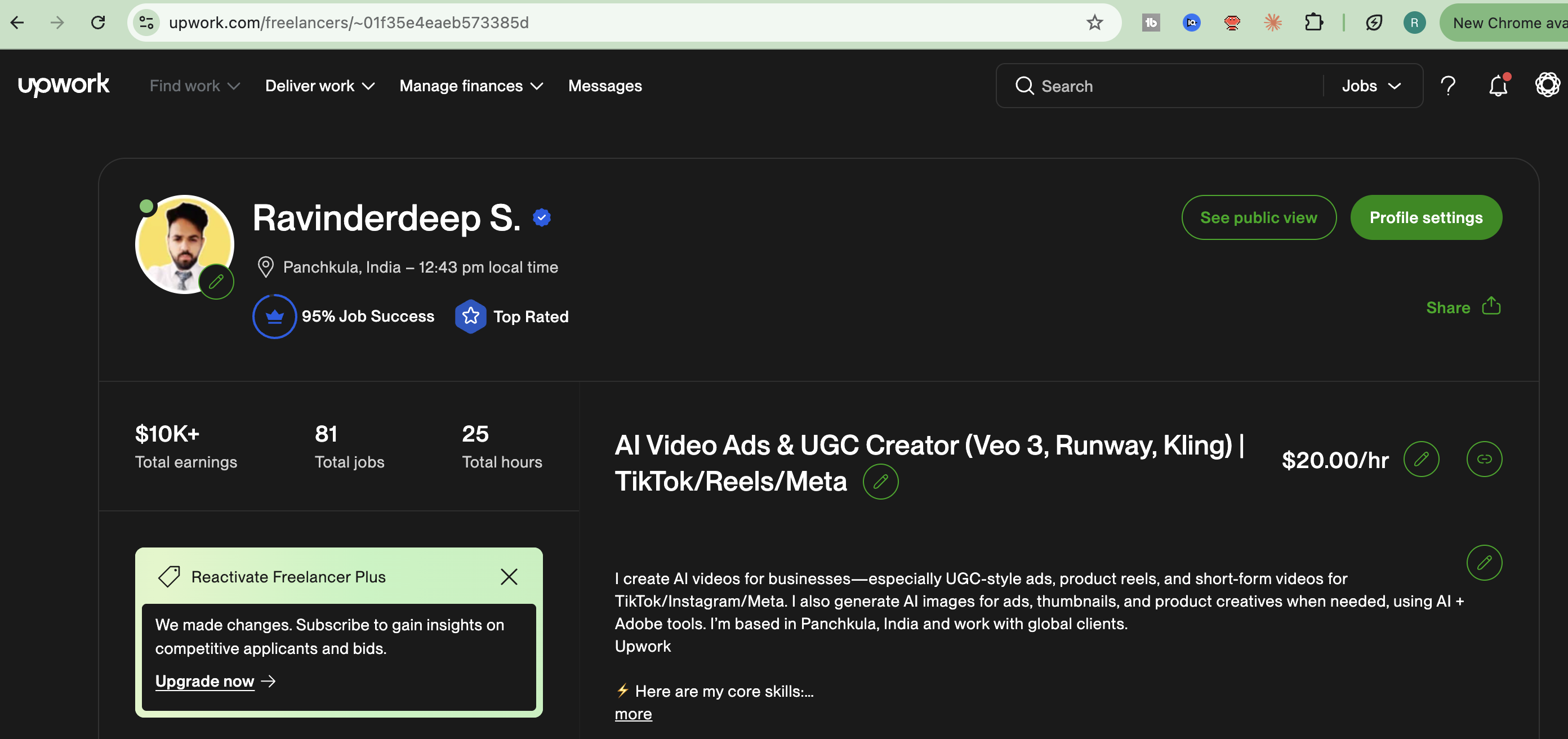Dismiss the Reactivate Freelancer Plus banner

point(509,576)
